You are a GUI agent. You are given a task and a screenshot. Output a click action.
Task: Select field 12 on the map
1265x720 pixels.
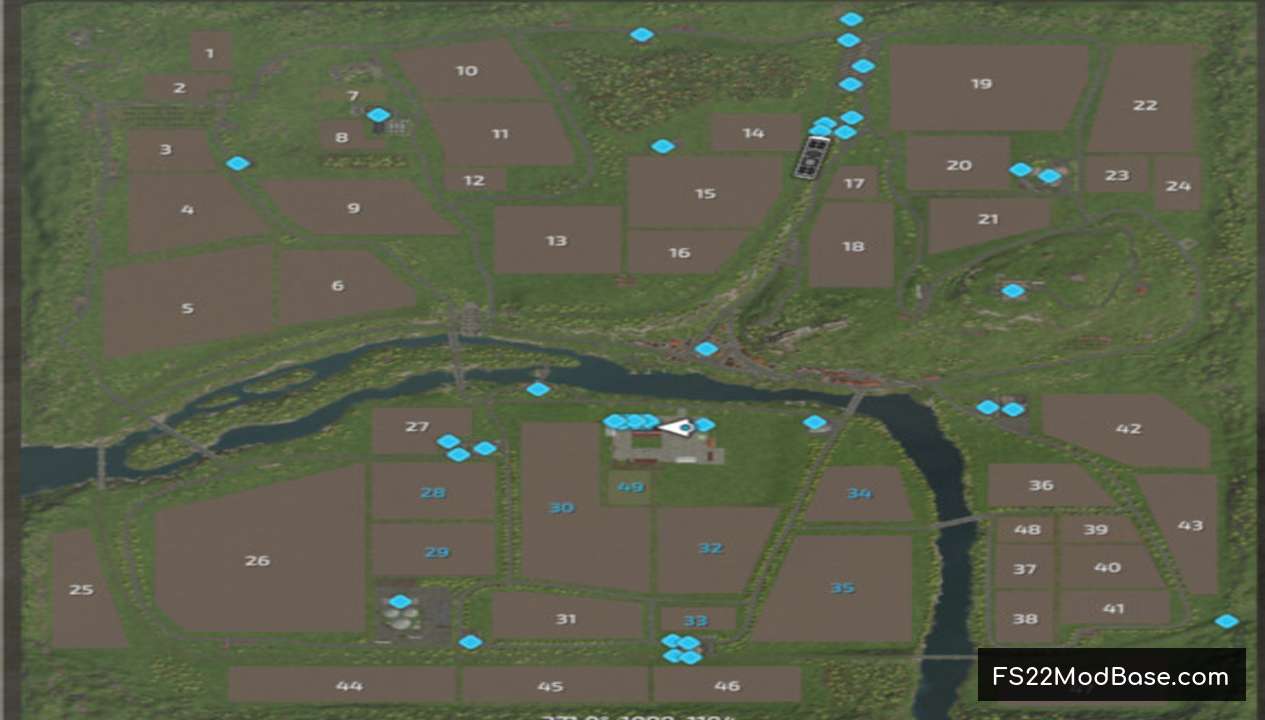click(x=474, y=180)
